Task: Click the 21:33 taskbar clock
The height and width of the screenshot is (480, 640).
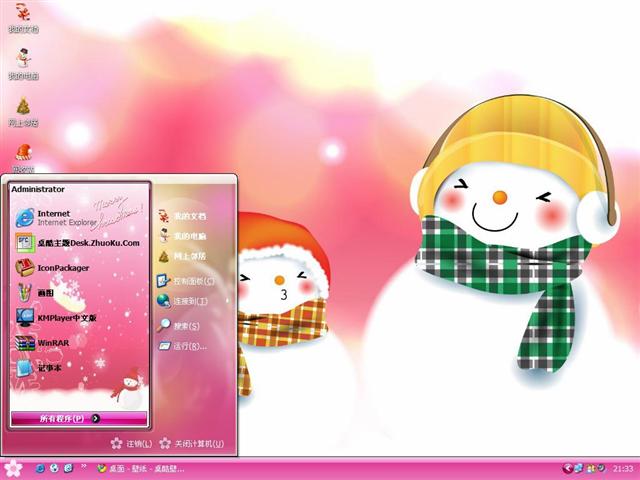Action: [x=622, y=469]
